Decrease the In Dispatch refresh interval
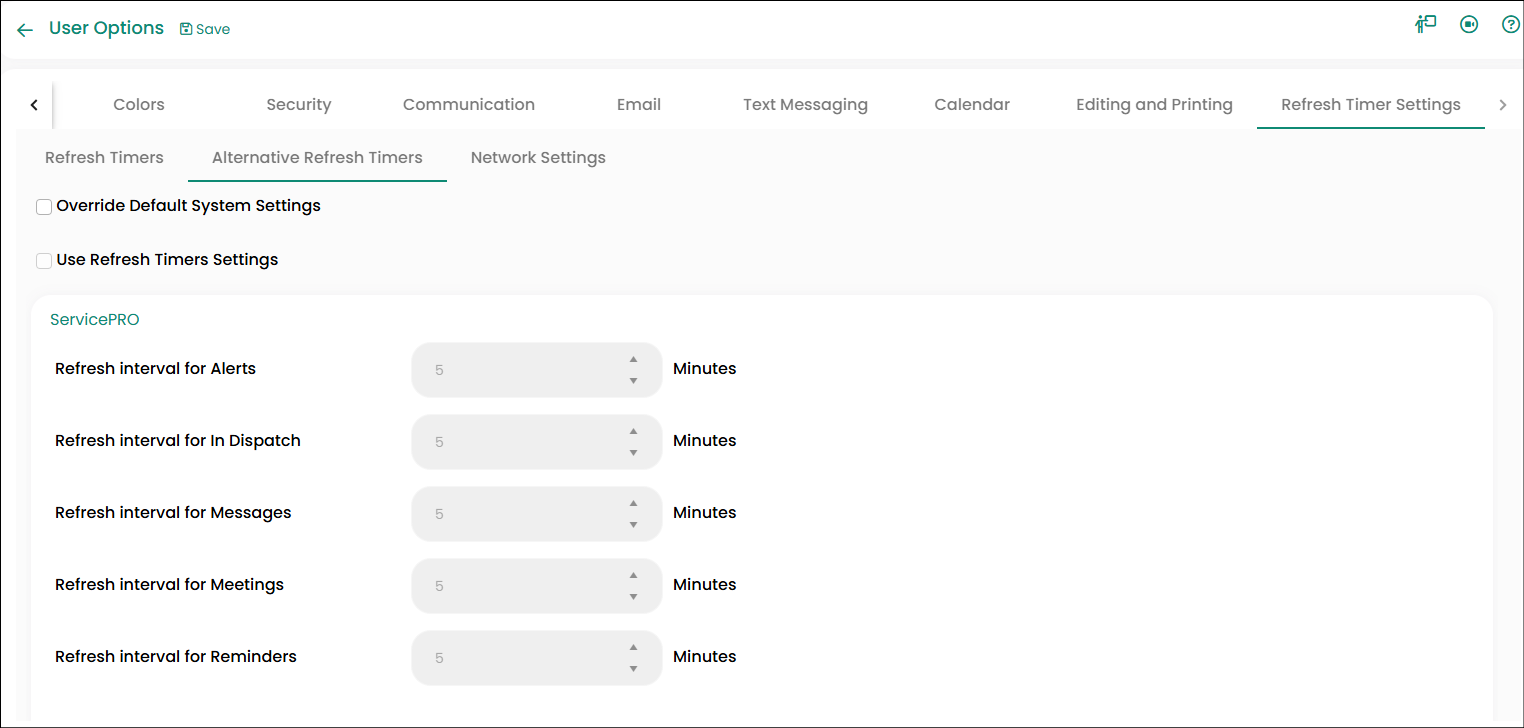1524x728 pixels. pyautogui.click(x=633, y=453)
